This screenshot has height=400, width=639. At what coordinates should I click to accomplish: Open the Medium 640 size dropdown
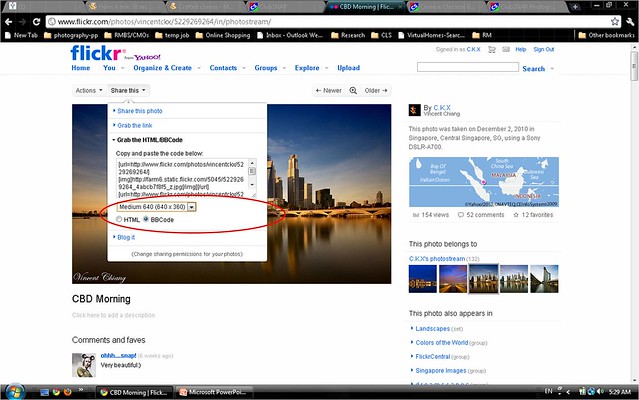[x=156, y=207]
